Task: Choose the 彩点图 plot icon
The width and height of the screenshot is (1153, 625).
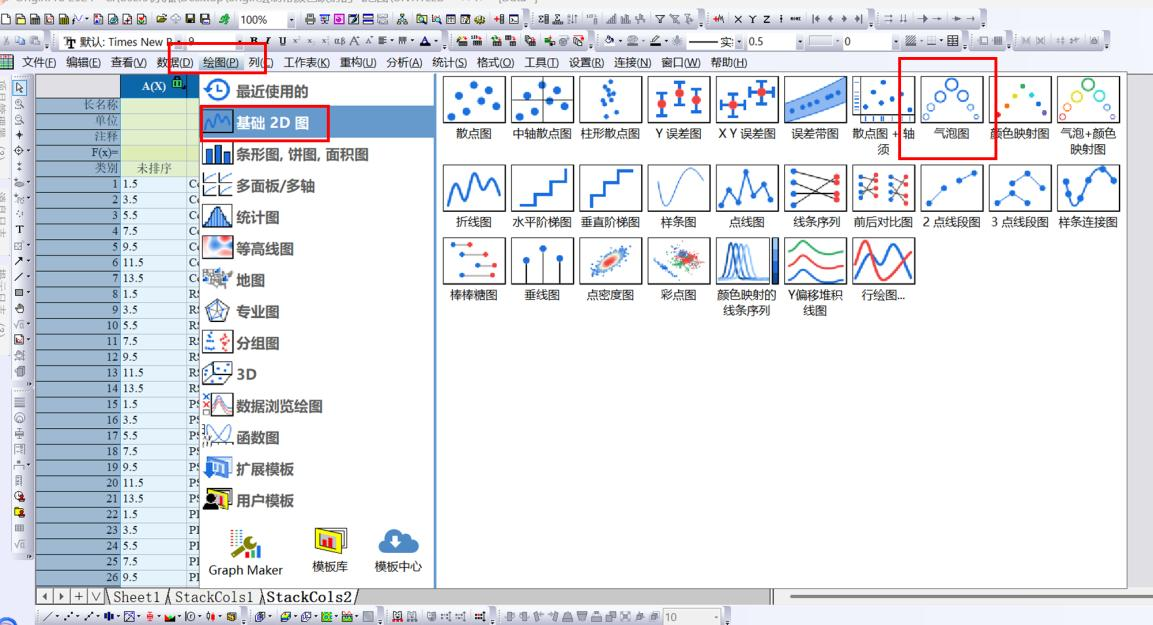Action: tap(679, 261)
